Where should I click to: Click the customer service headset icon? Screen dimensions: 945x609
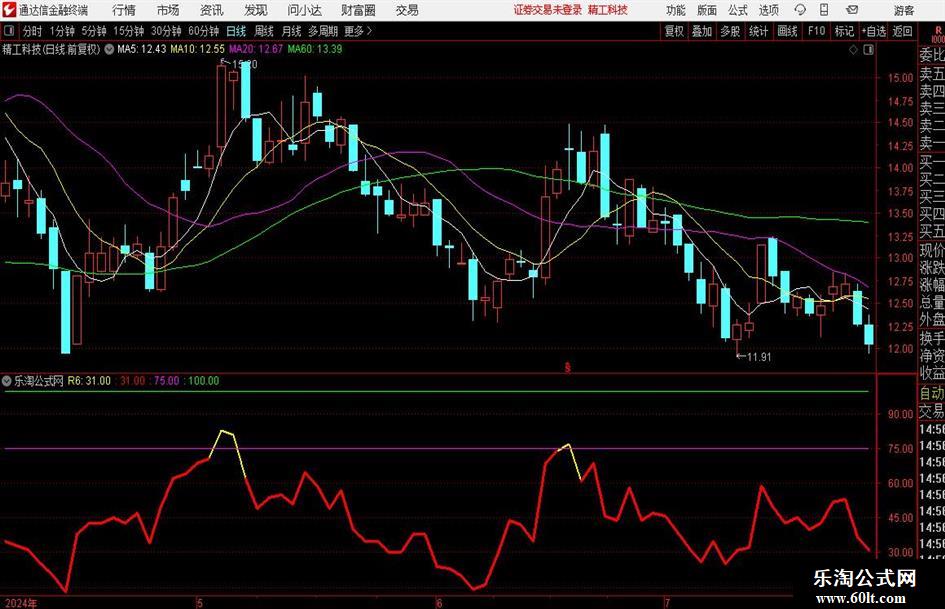(x=800, y=10)
